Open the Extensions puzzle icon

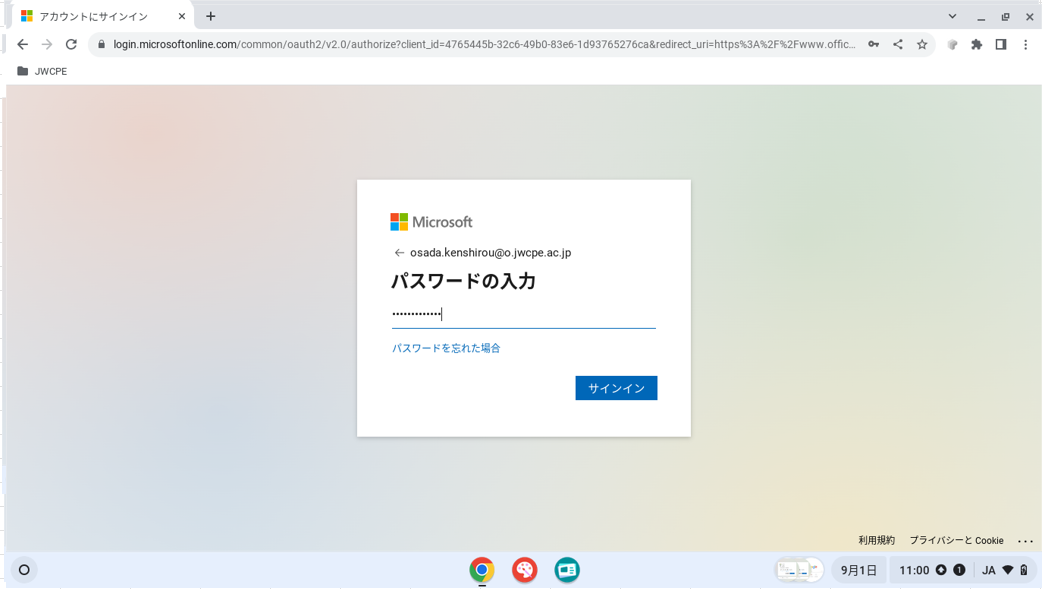(x=976, y=45)
